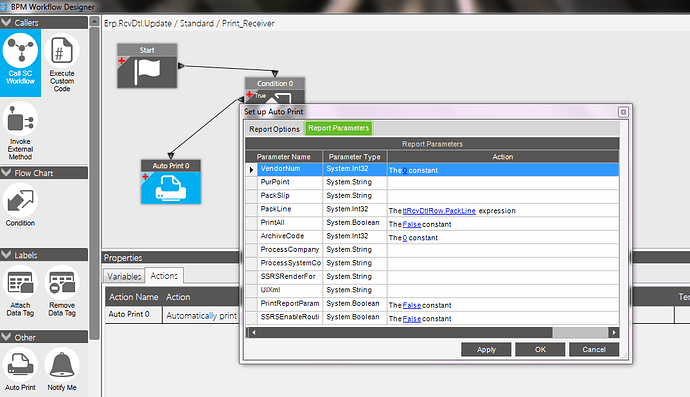Click the Condition 0 node header
Image resolution: width=690 pixels, height=397 pixels.
[x=275, y=83]
